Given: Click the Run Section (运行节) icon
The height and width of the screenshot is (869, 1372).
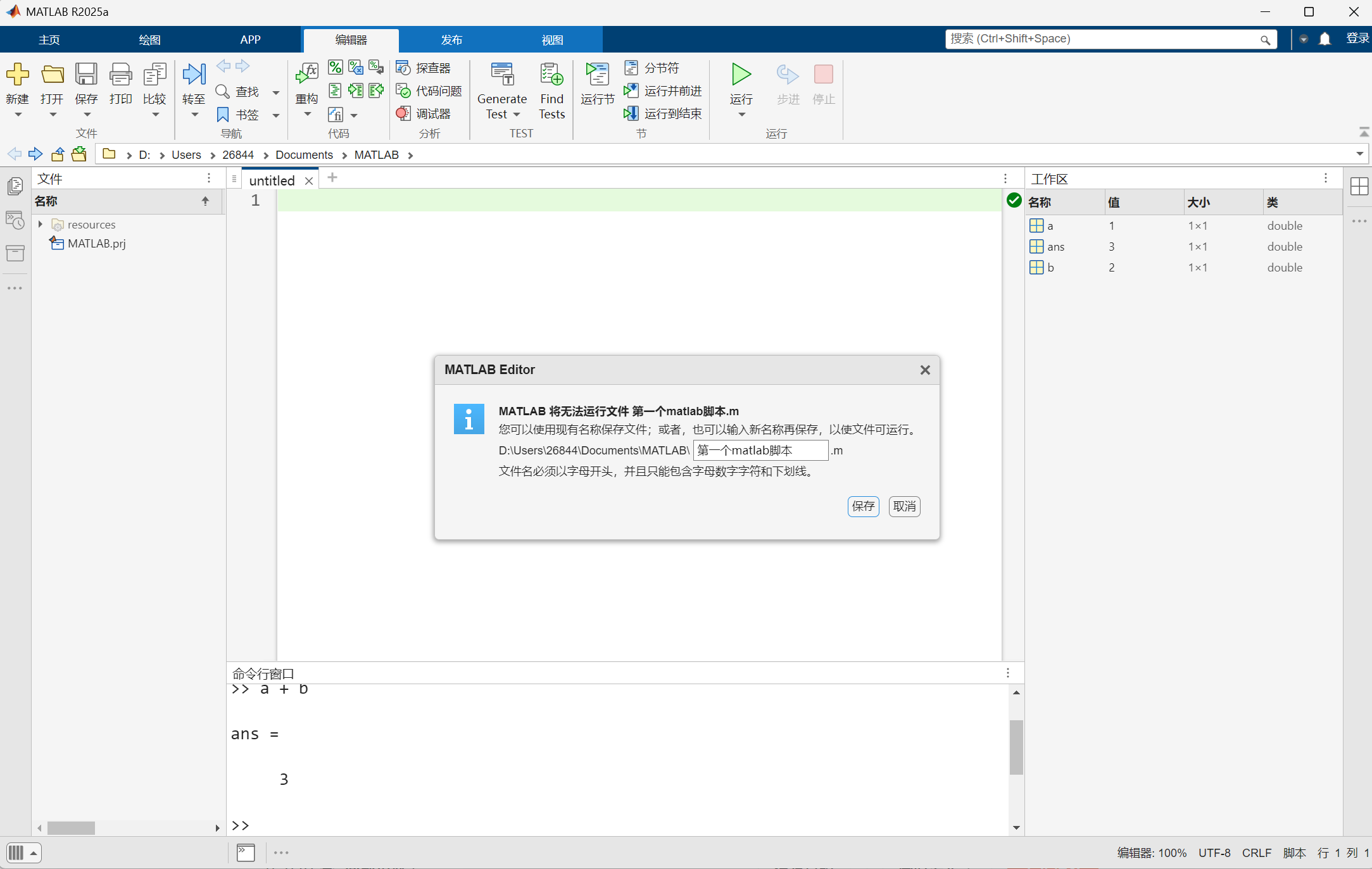Looking at the screenshot, I should 597,75.
